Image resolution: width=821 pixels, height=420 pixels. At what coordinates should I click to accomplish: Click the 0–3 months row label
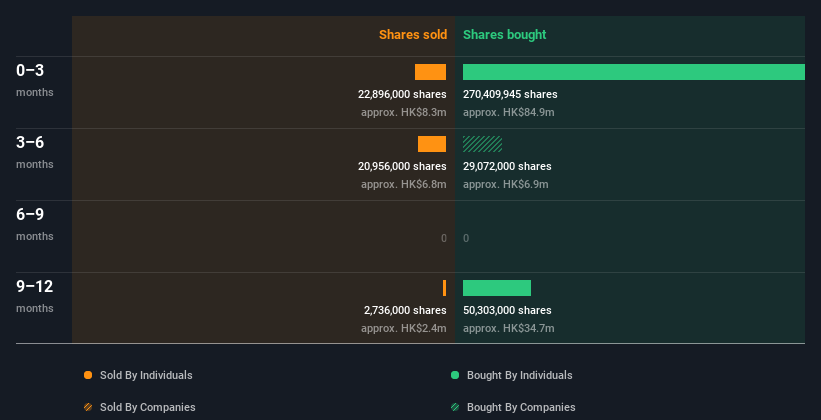click(x=35, y=80)
